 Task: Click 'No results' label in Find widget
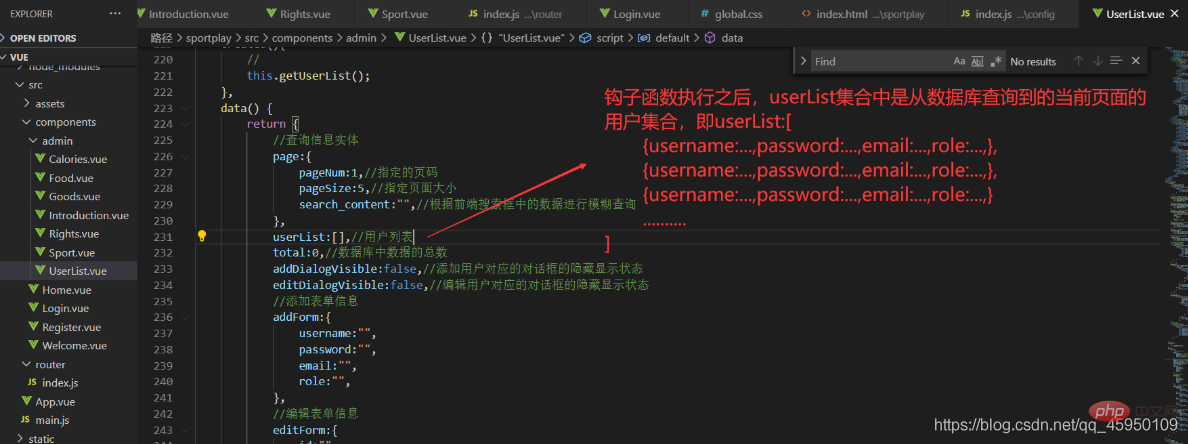click(1033, 61)
